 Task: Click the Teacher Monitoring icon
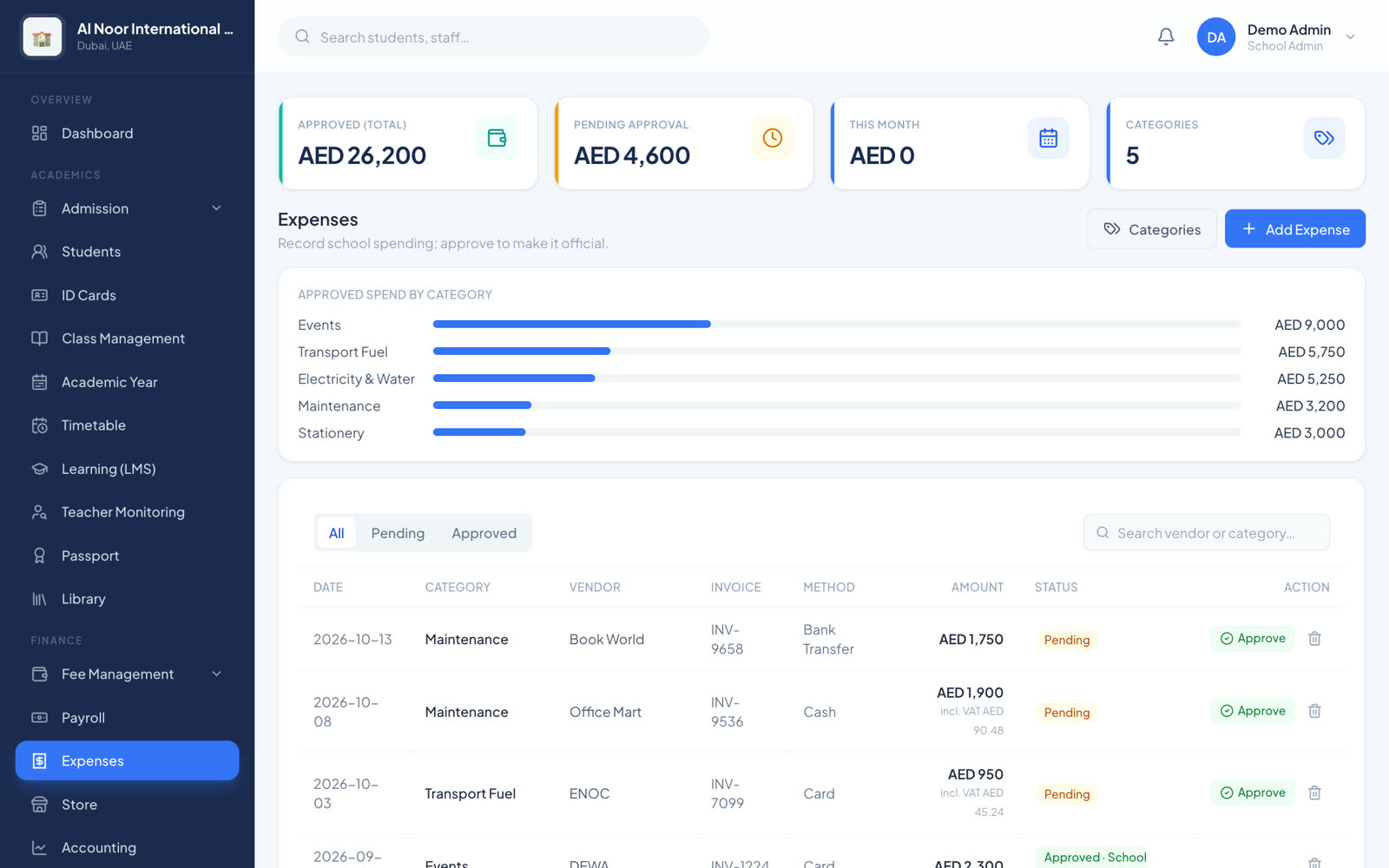tap(40, 512)
